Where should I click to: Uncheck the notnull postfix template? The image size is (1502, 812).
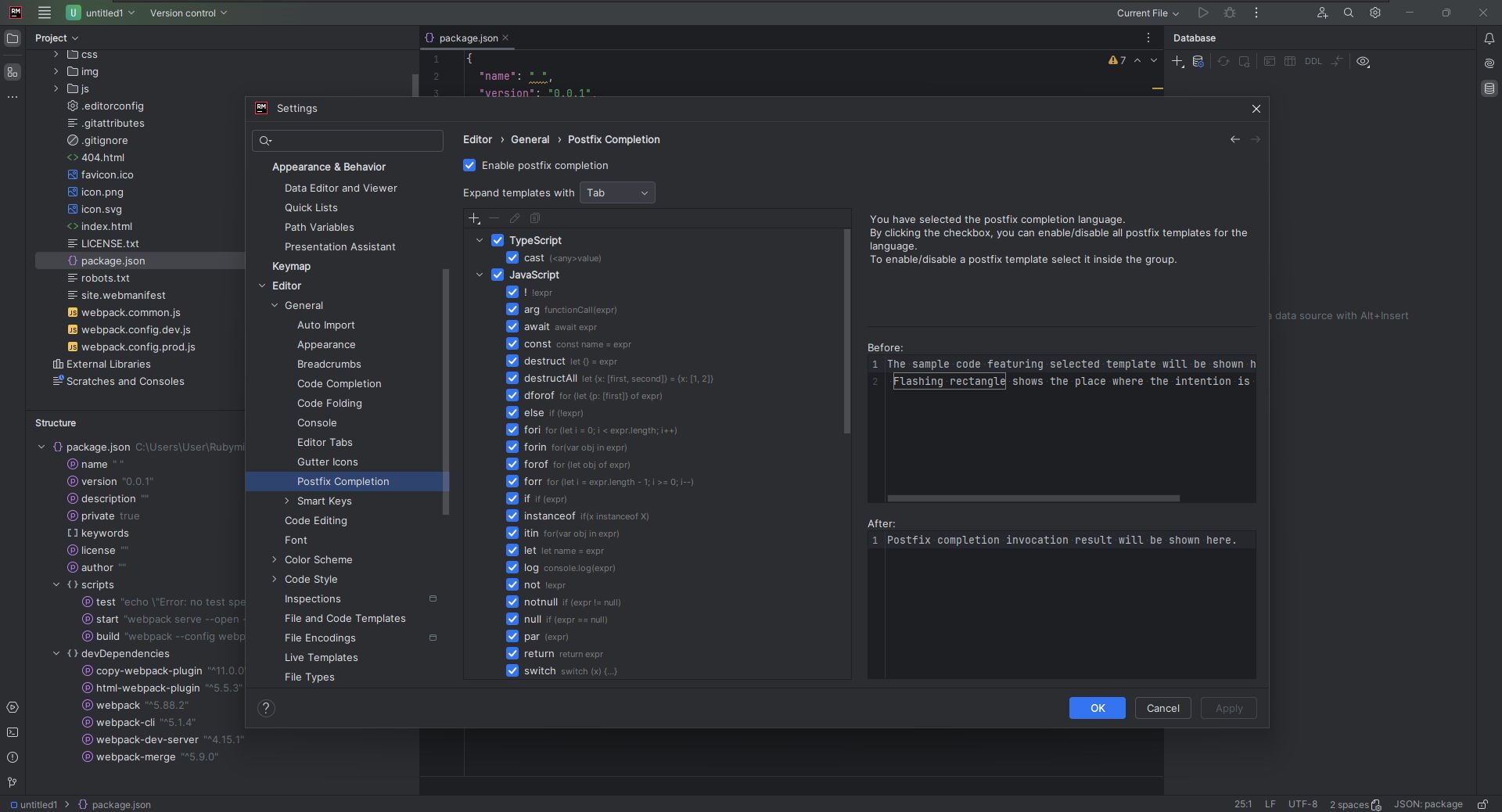coord(512,602)
